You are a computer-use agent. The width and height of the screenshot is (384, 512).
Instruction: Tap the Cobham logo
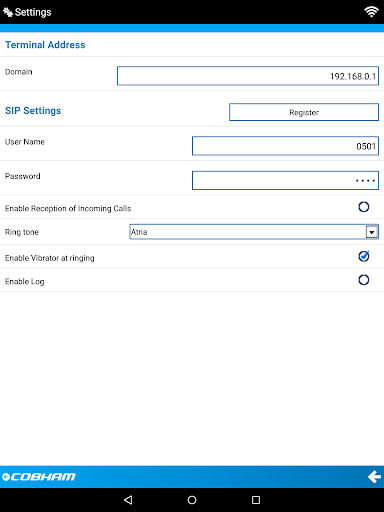coord(39,477)
